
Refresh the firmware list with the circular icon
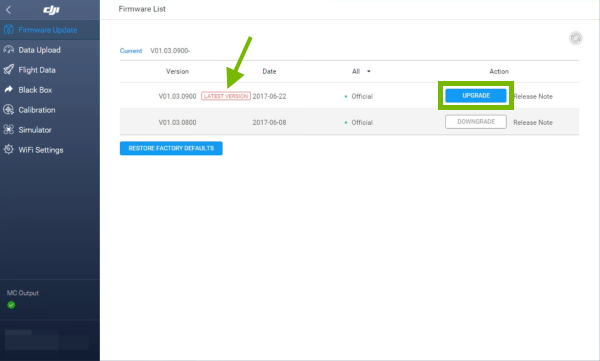(576, 38)
